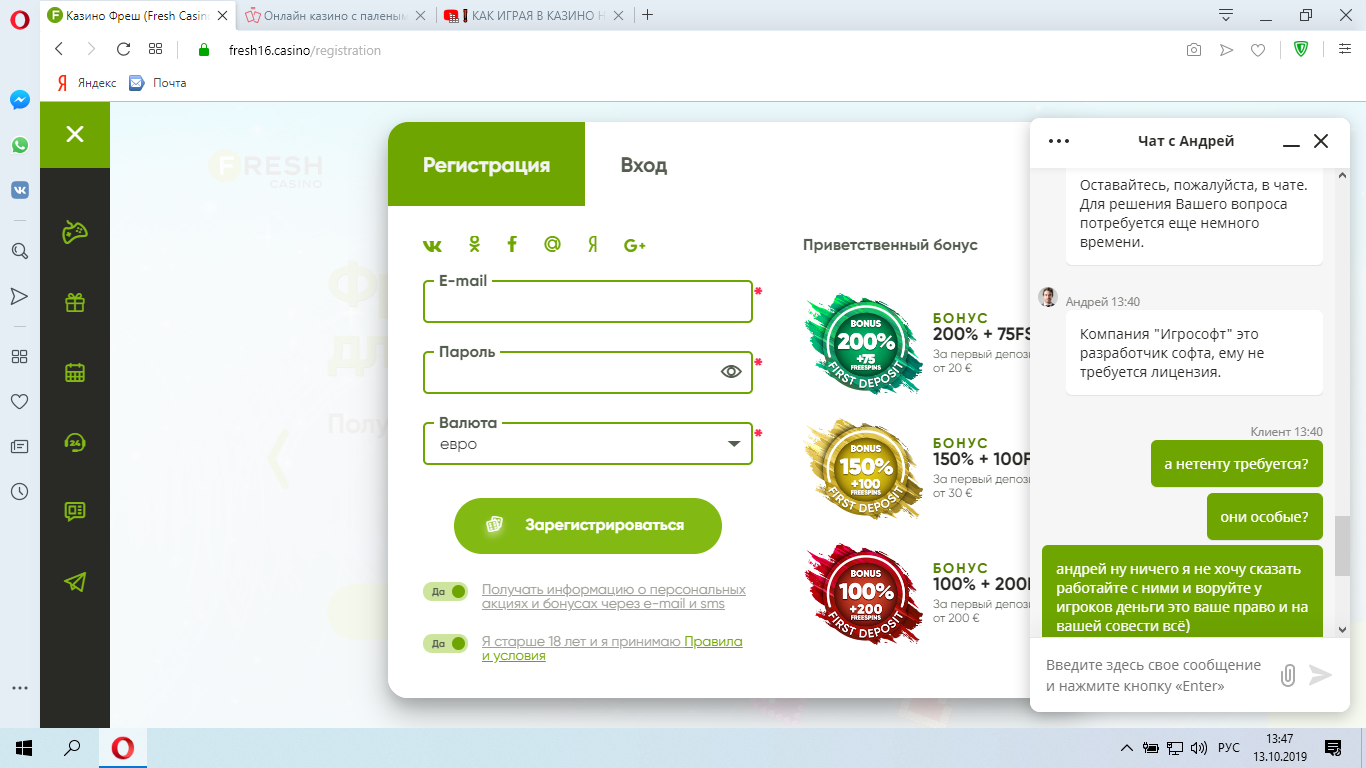Choose the Google+ login icon
The image size is (1366, 768).
(634, 245)
